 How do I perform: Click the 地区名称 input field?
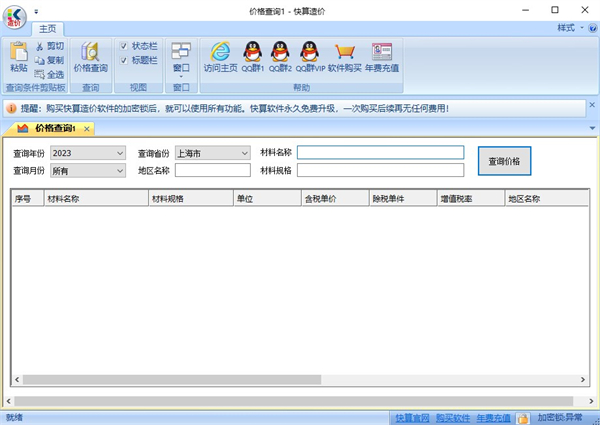pyautogui.click(x=213, y=170)
